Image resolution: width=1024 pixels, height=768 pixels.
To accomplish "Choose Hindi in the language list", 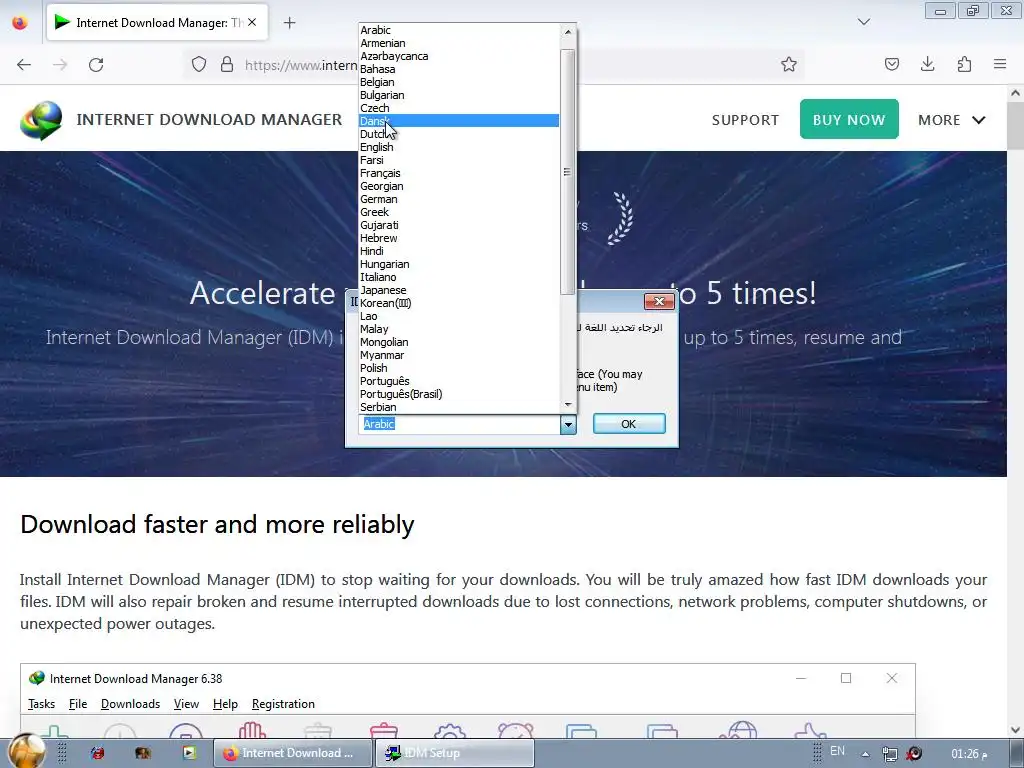I will click(x=459, y=251).
